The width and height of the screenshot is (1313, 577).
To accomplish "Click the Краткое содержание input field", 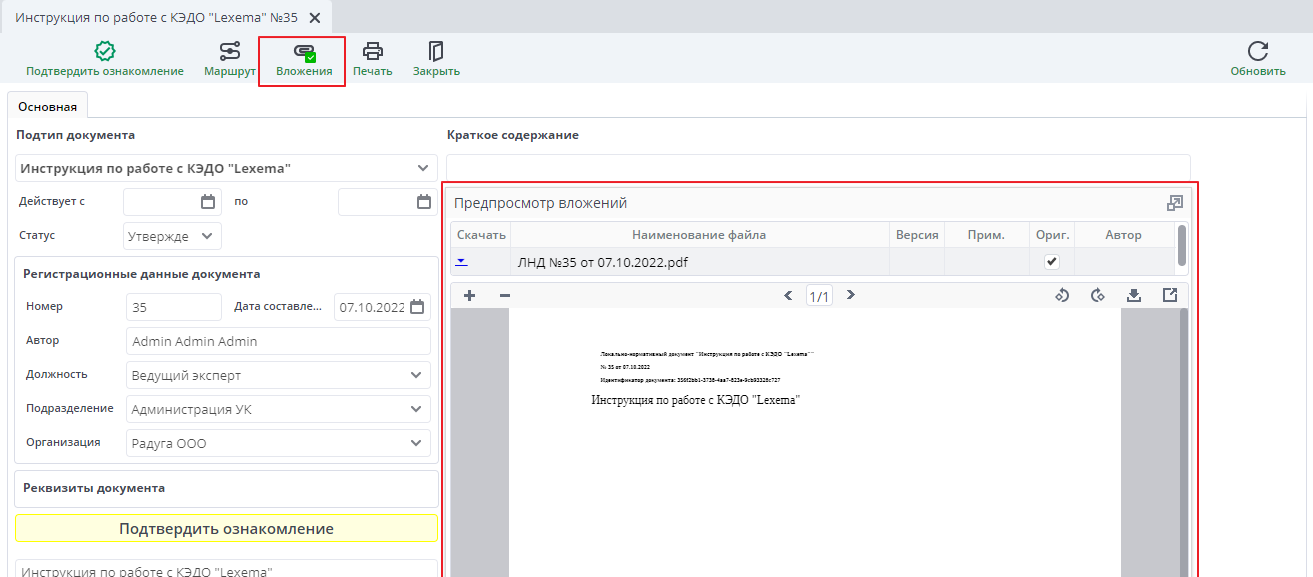I will tap(817, 166).
